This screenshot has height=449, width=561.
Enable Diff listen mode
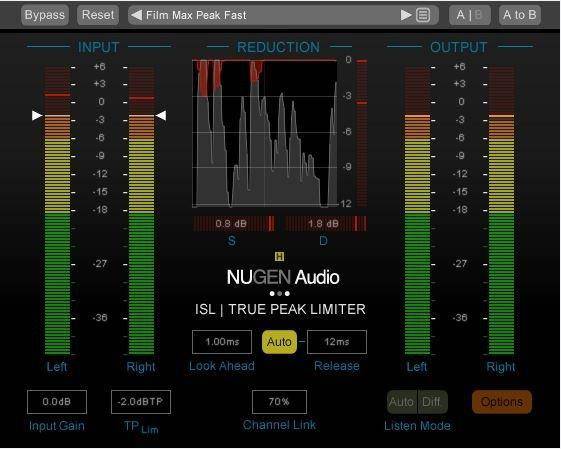click(x=432, y=402)
